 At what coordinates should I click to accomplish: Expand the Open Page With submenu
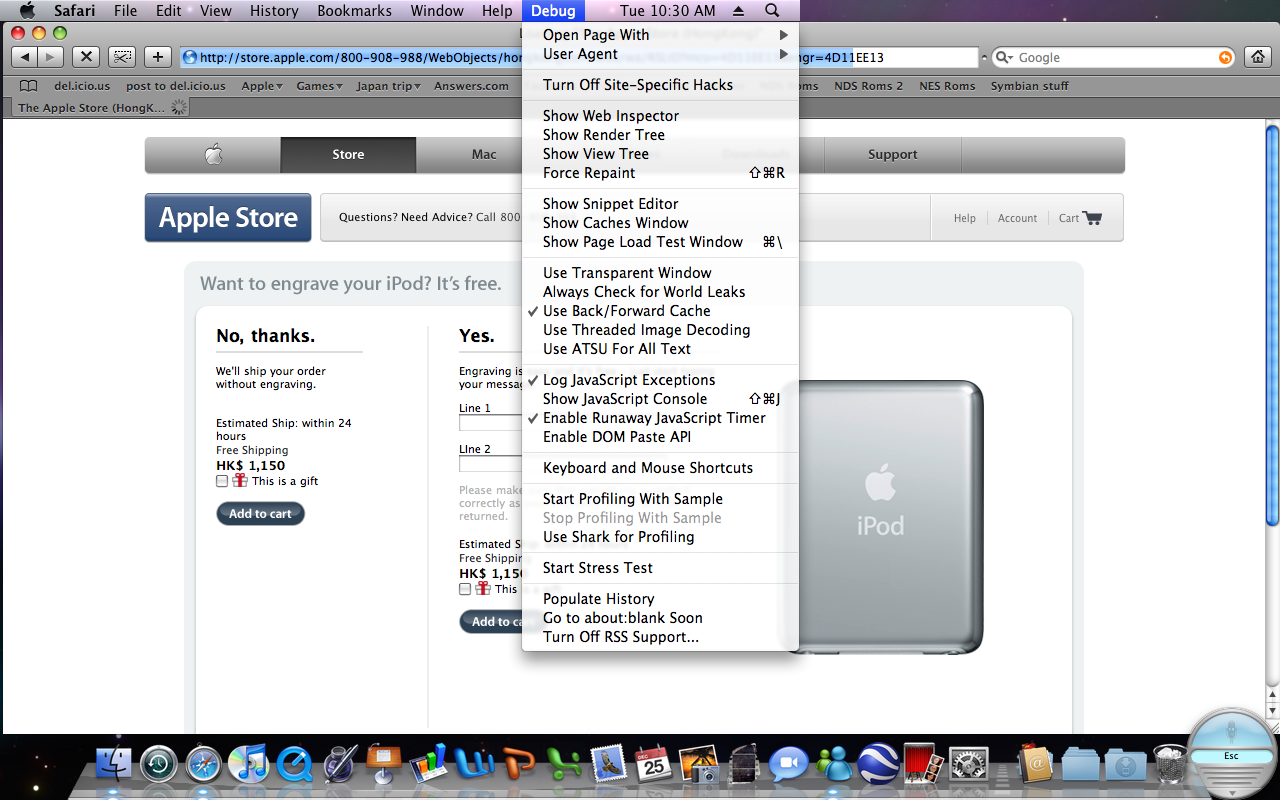(x=660, y=35)
